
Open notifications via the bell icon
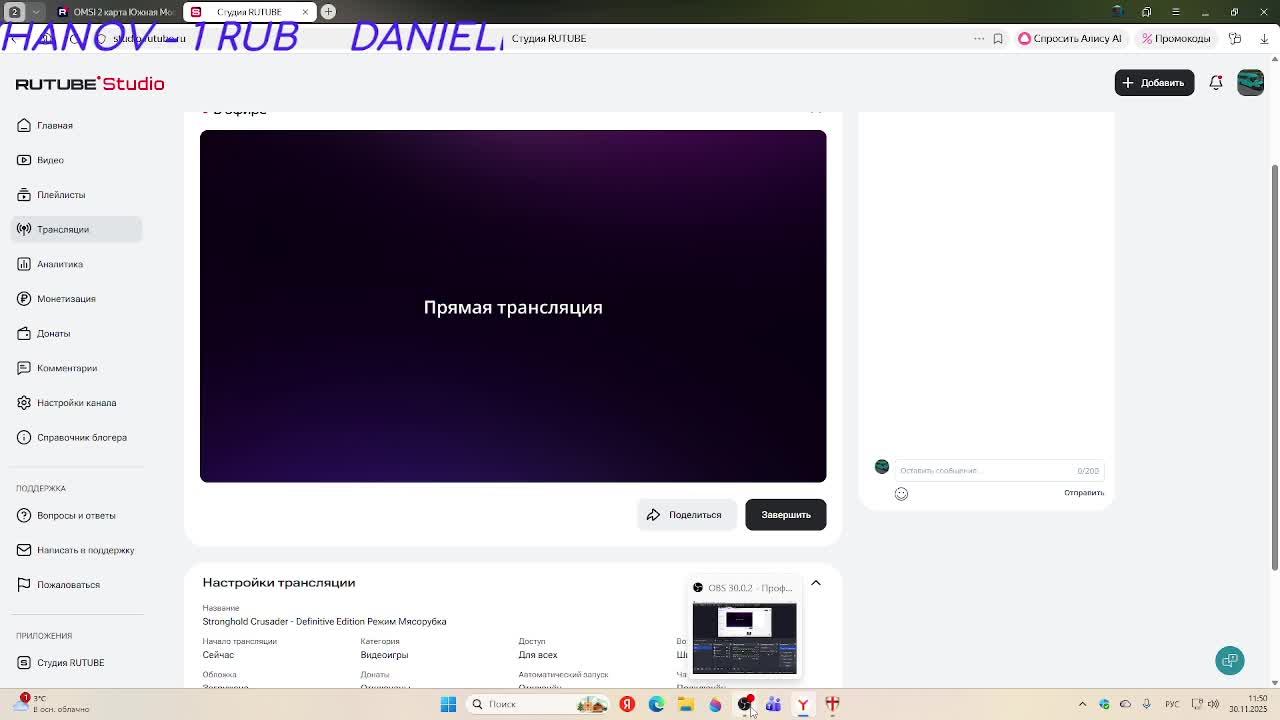pyautogui.click(x=1216, y=83)
